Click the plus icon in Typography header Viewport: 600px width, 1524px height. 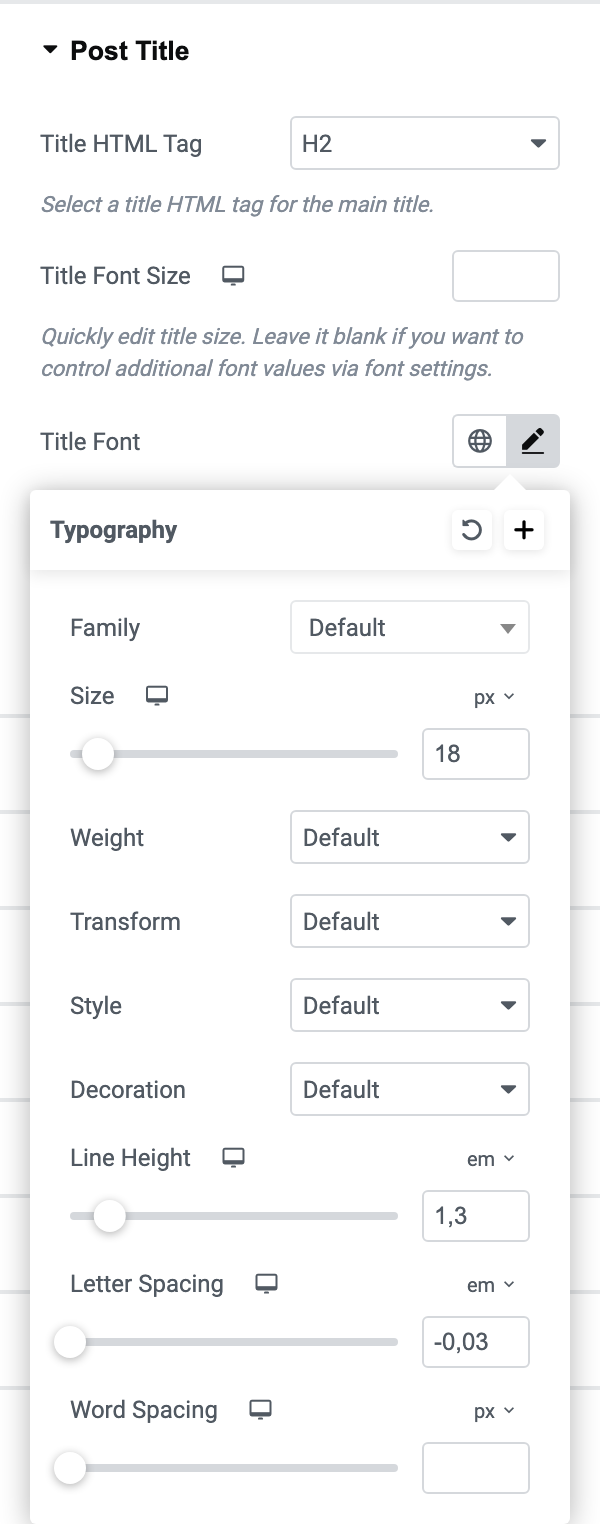[524, 530]
